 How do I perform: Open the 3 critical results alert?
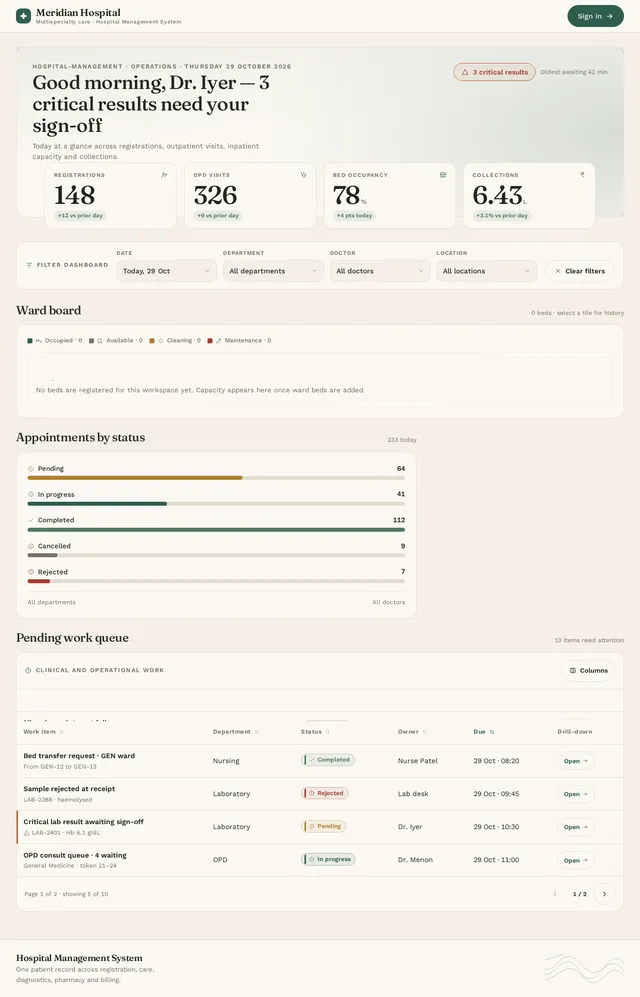tap(494, 72)
